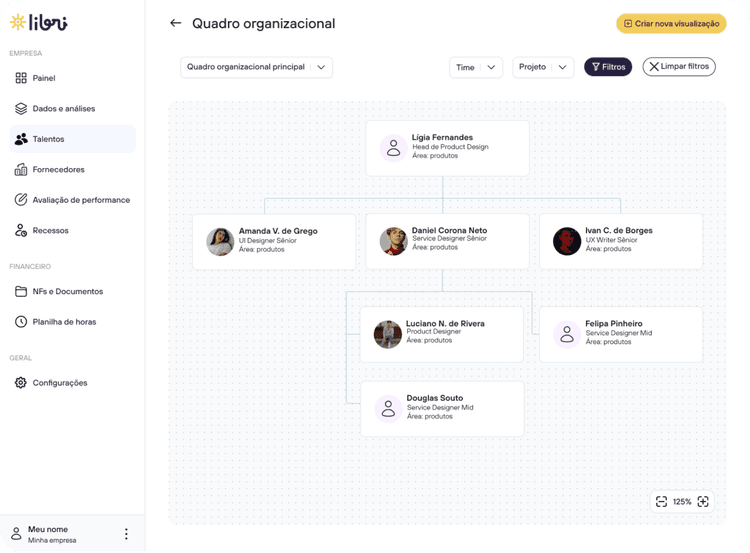The height and width of the screenshot is (553, 750).
Task: Click the Painel grid icon in sidebar
Action: (21, 78)
